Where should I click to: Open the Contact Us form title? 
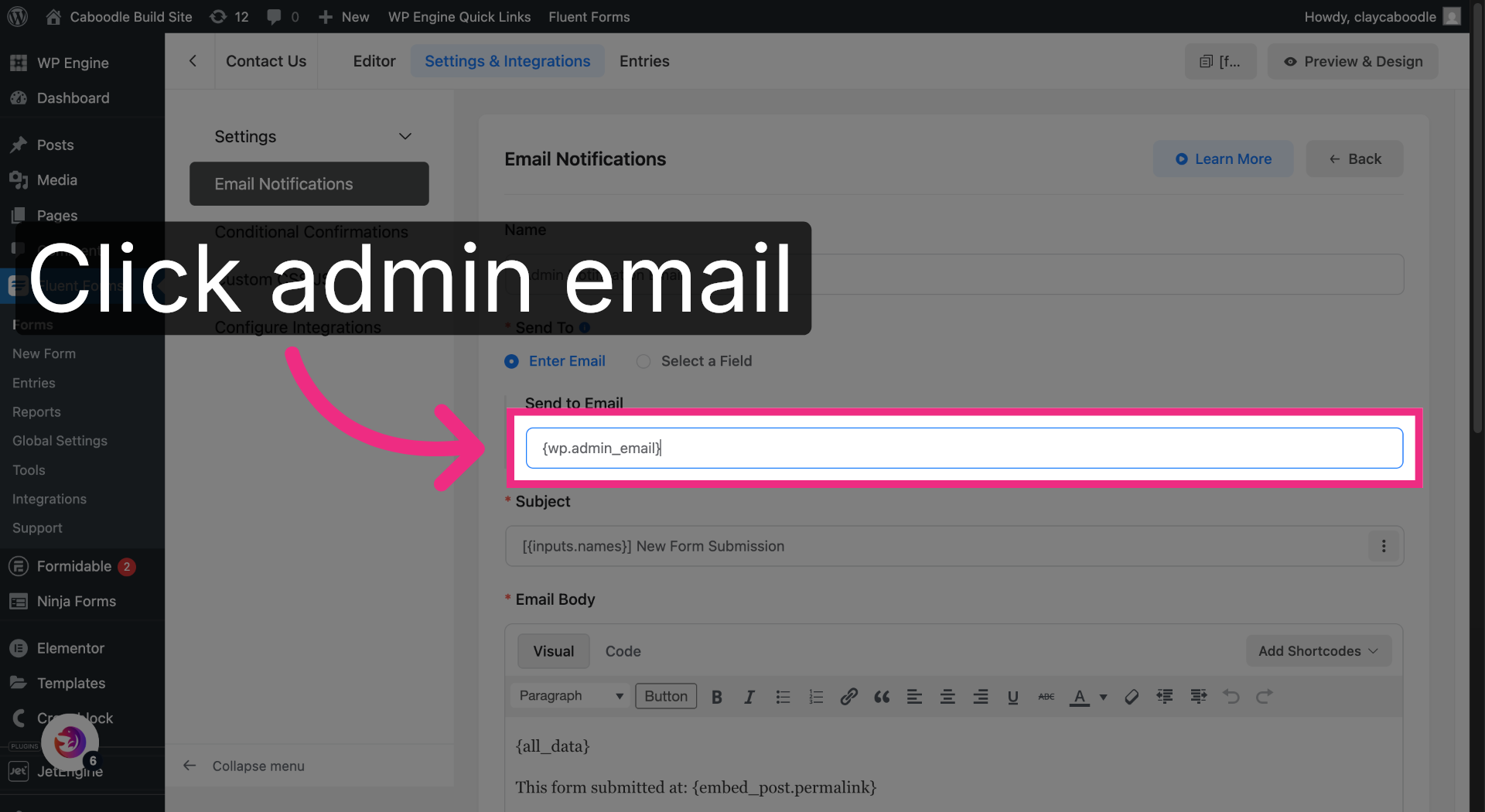pos(266,61)
